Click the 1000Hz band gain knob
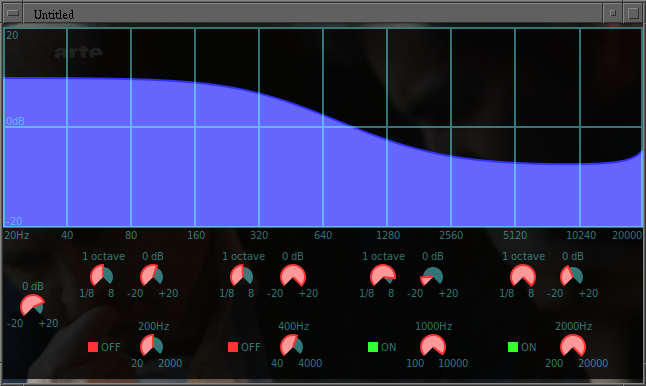This screenshot has width=646, height=386. tap(432, 276)
